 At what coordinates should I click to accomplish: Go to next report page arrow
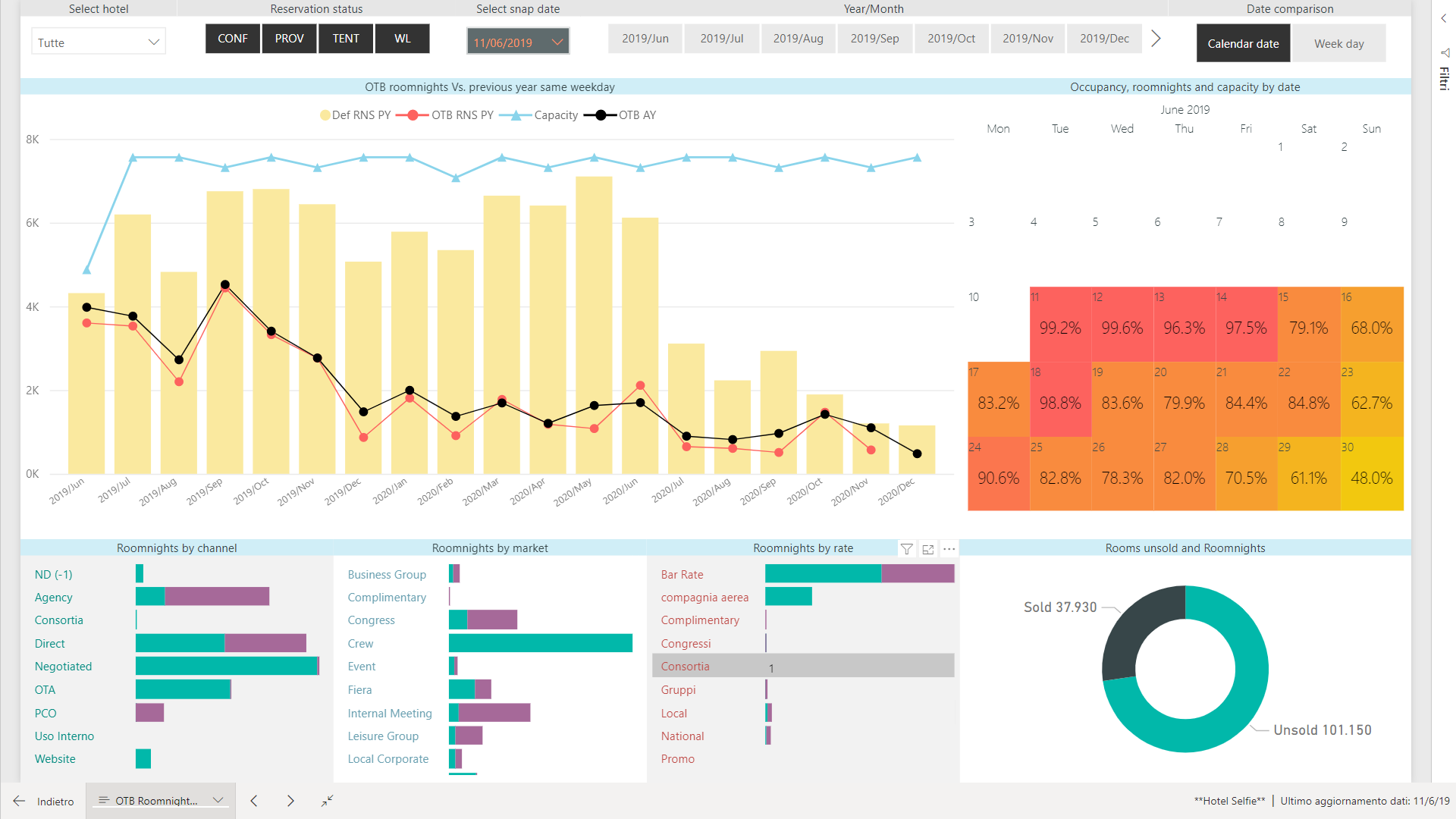(290, 801)
